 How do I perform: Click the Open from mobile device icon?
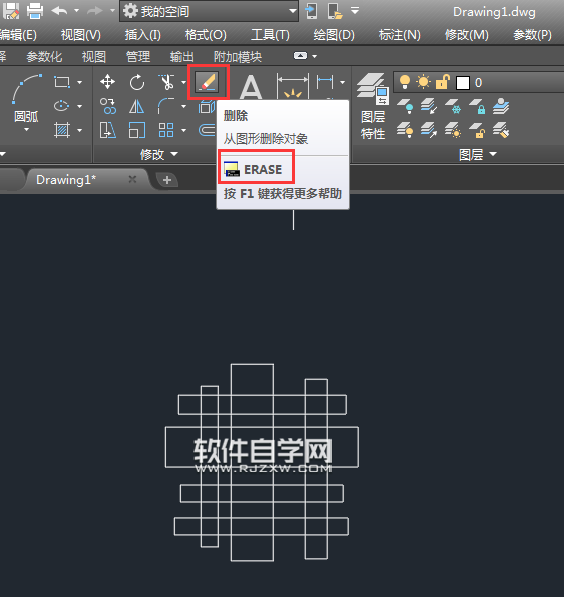click(335, 11)
